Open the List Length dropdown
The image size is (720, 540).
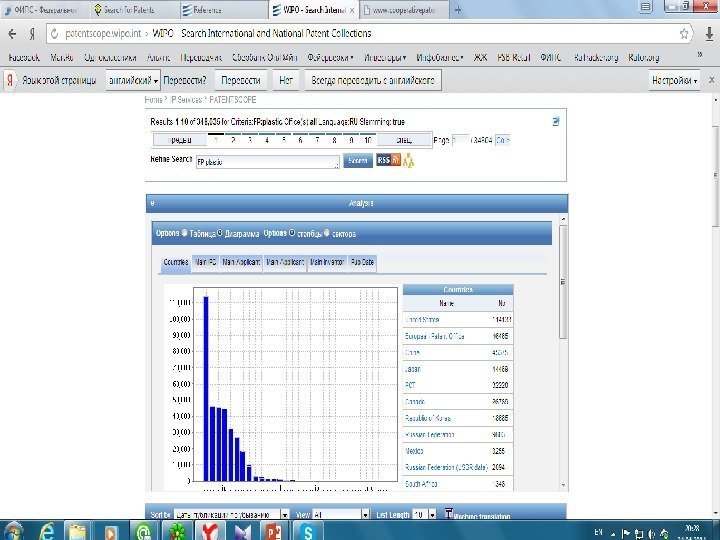(x=424, y=515)
